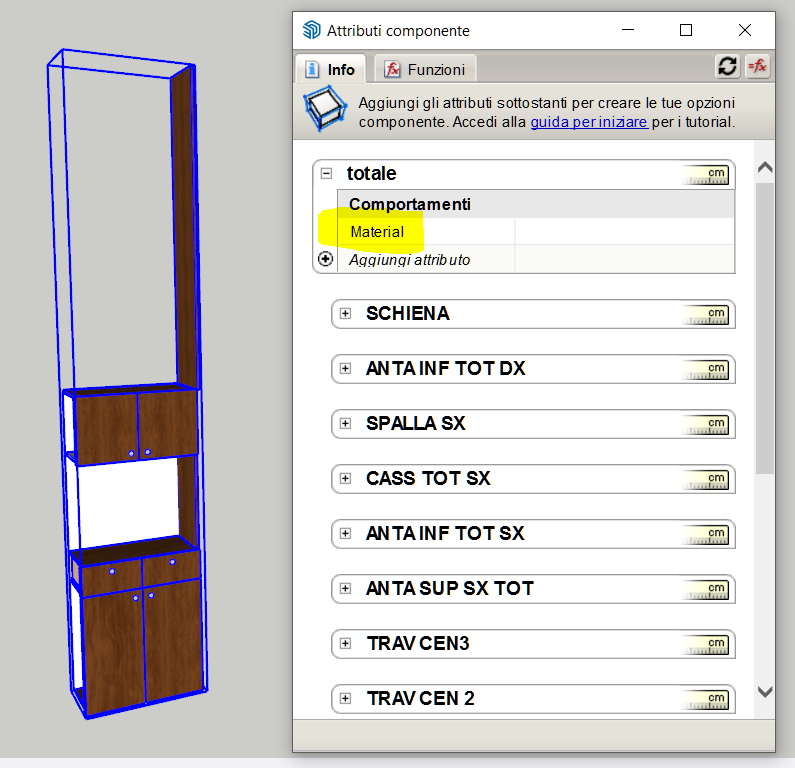This screenshot has width=795, height=768.
Task: Click the Aggiungi attributo text
Action: point(409,260)
